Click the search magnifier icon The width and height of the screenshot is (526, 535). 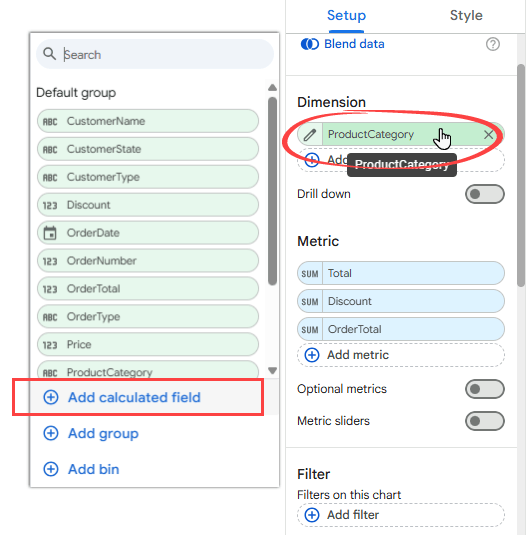[49, 54]
